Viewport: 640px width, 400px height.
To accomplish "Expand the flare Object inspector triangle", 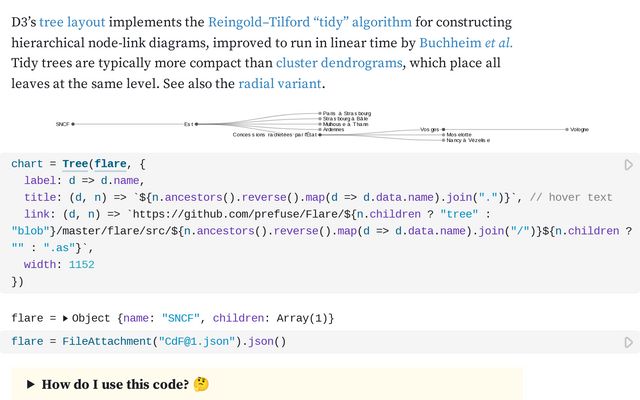I will (65, 318).
